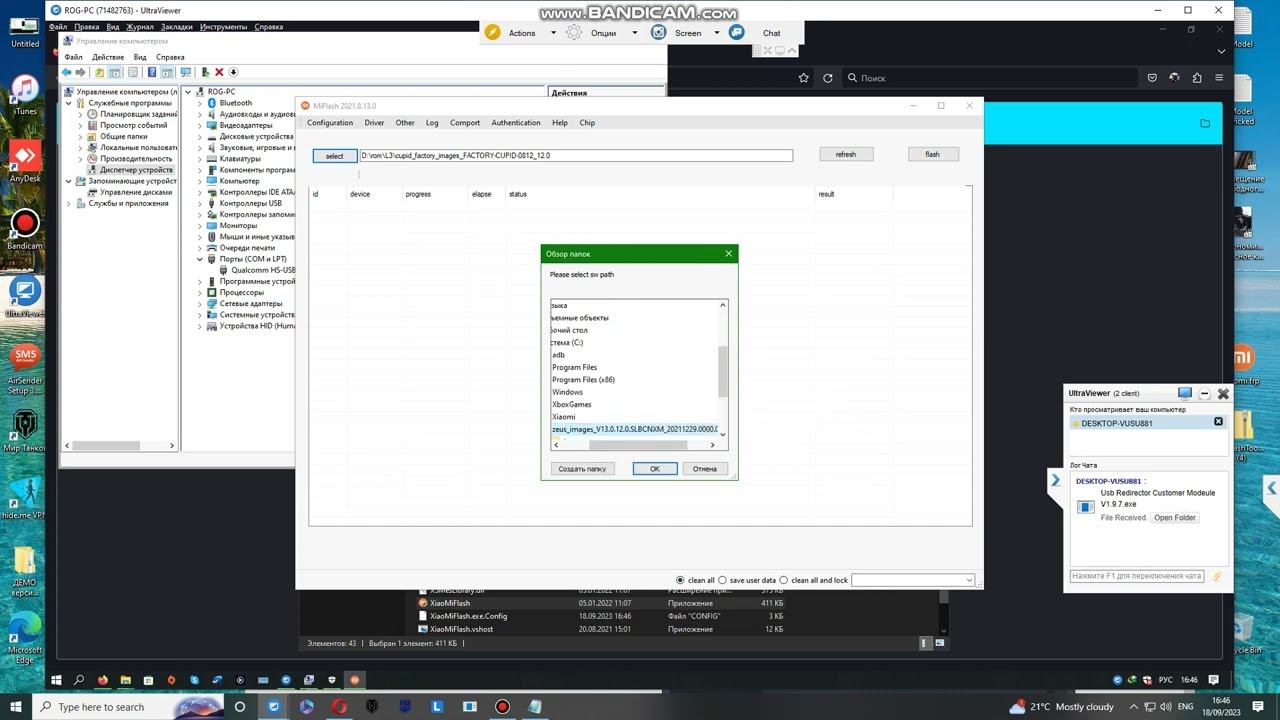The image size is (1280, 720).
Task: Open the AnyDesk desktop shortcut
Action: pyautogui.click(x=25, y=160)
